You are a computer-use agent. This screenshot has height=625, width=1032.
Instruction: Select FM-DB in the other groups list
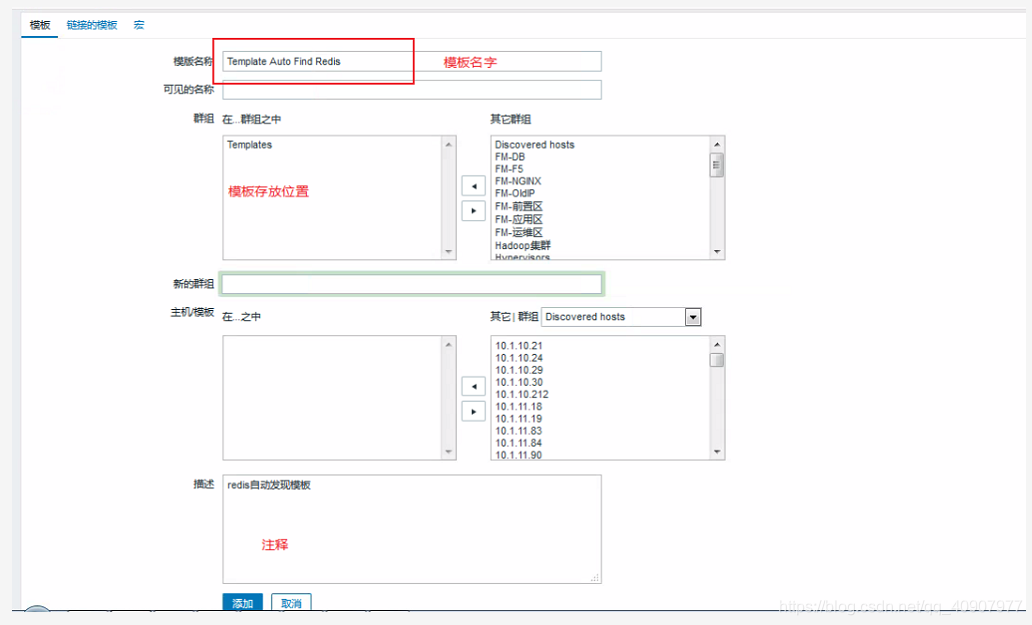510,157
